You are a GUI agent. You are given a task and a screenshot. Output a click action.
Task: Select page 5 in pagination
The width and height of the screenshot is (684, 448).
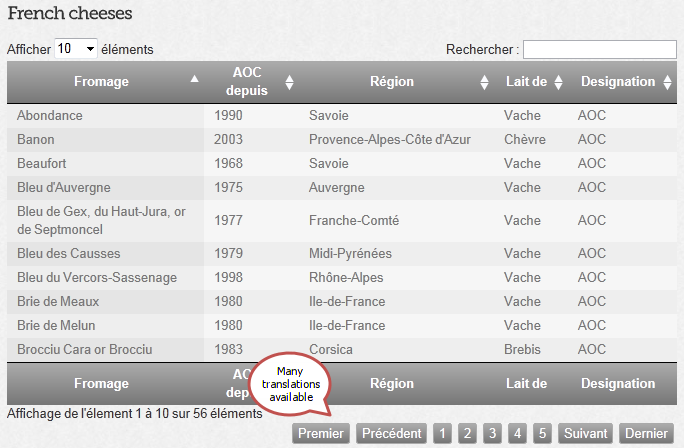tap(542, 433)
